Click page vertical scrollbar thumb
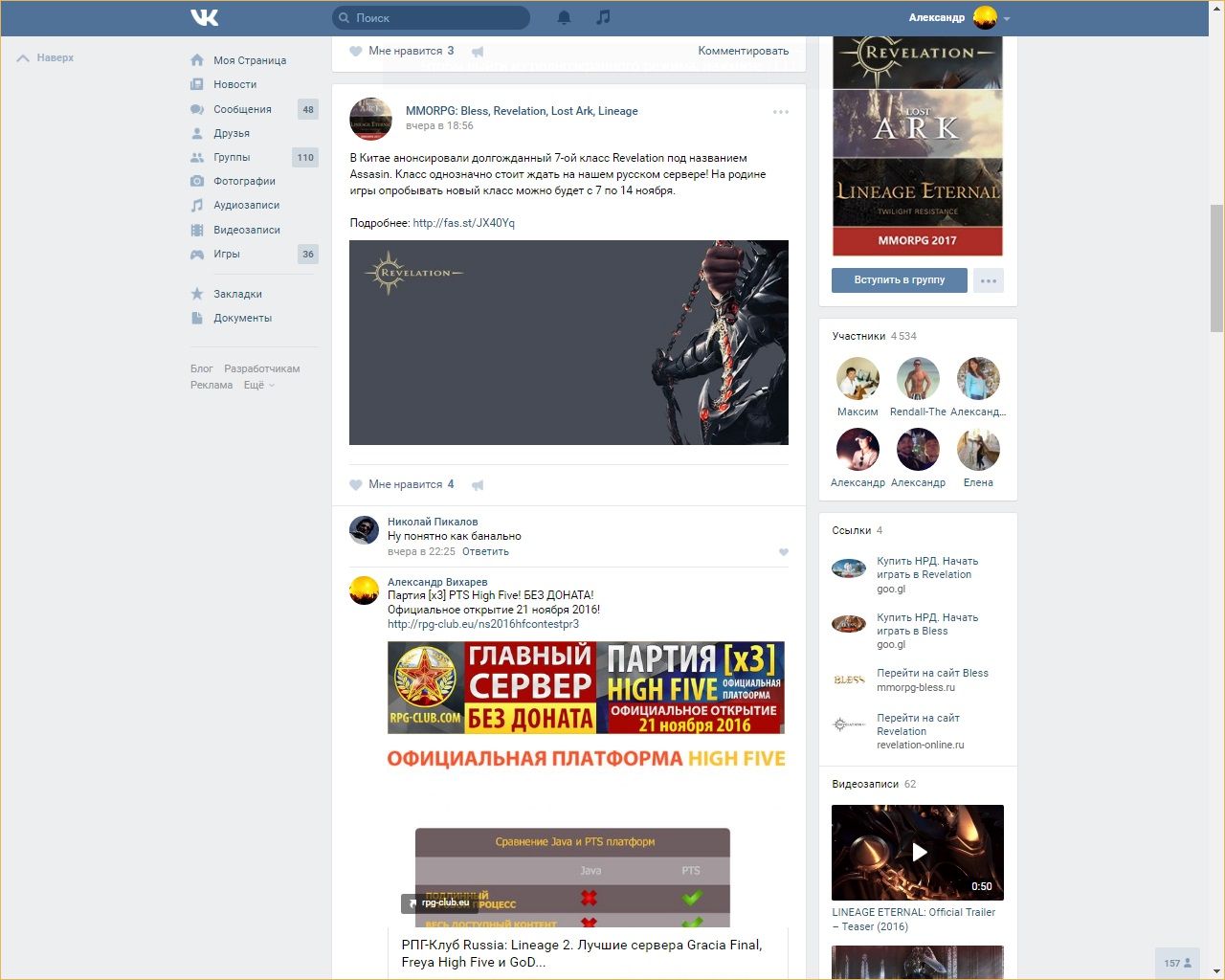The image size is (1225, 980). click(1216, 268)
